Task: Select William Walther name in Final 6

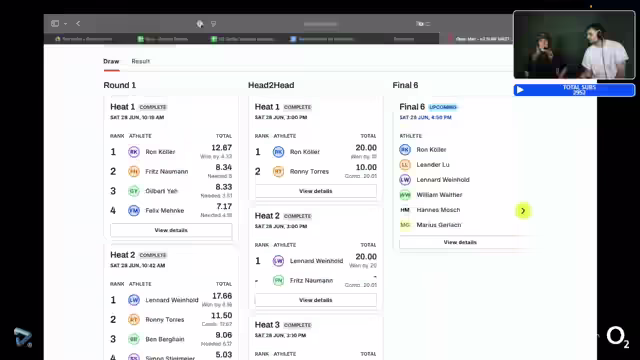Action: click(439, 195)
